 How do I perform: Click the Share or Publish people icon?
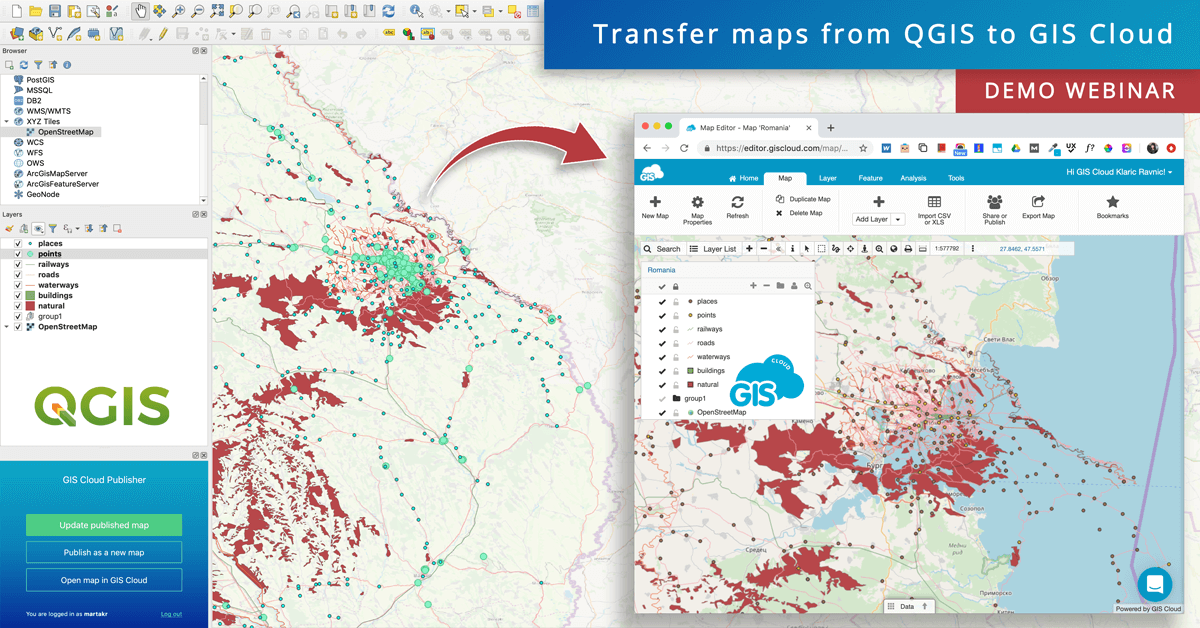point(994,203)
